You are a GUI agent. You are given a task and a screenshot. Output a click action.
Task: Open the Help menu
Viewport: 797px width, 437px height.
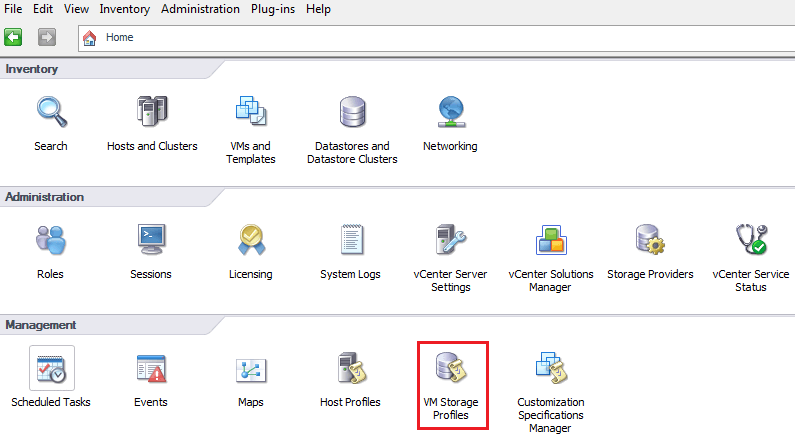click(x=318, y=9)
